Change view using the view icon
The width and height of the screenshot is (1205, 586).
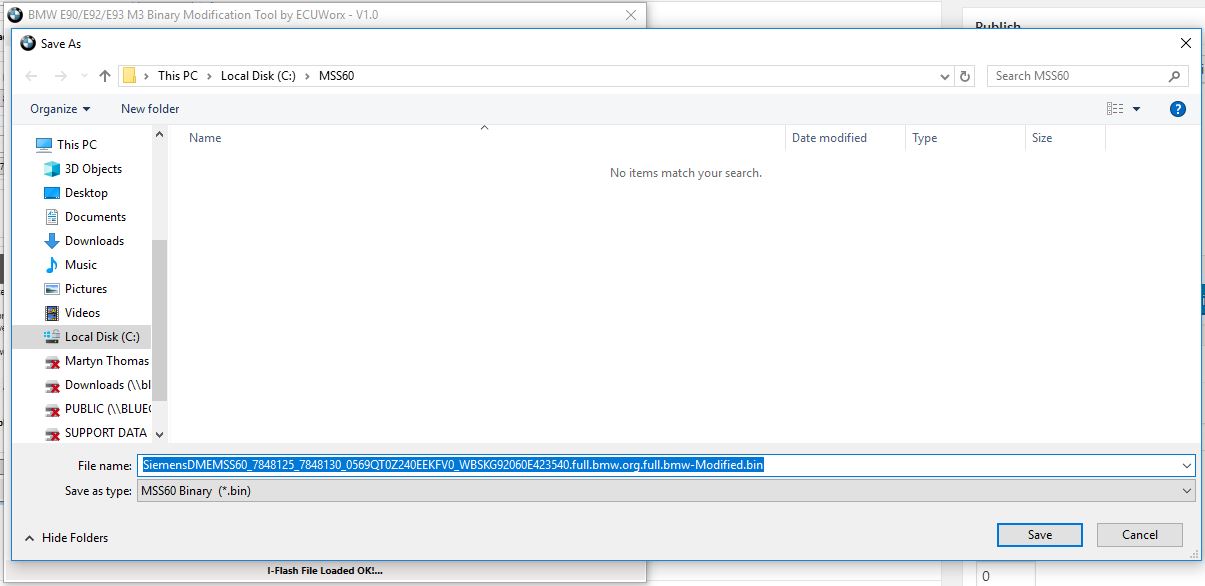[x=1115, y=109]
